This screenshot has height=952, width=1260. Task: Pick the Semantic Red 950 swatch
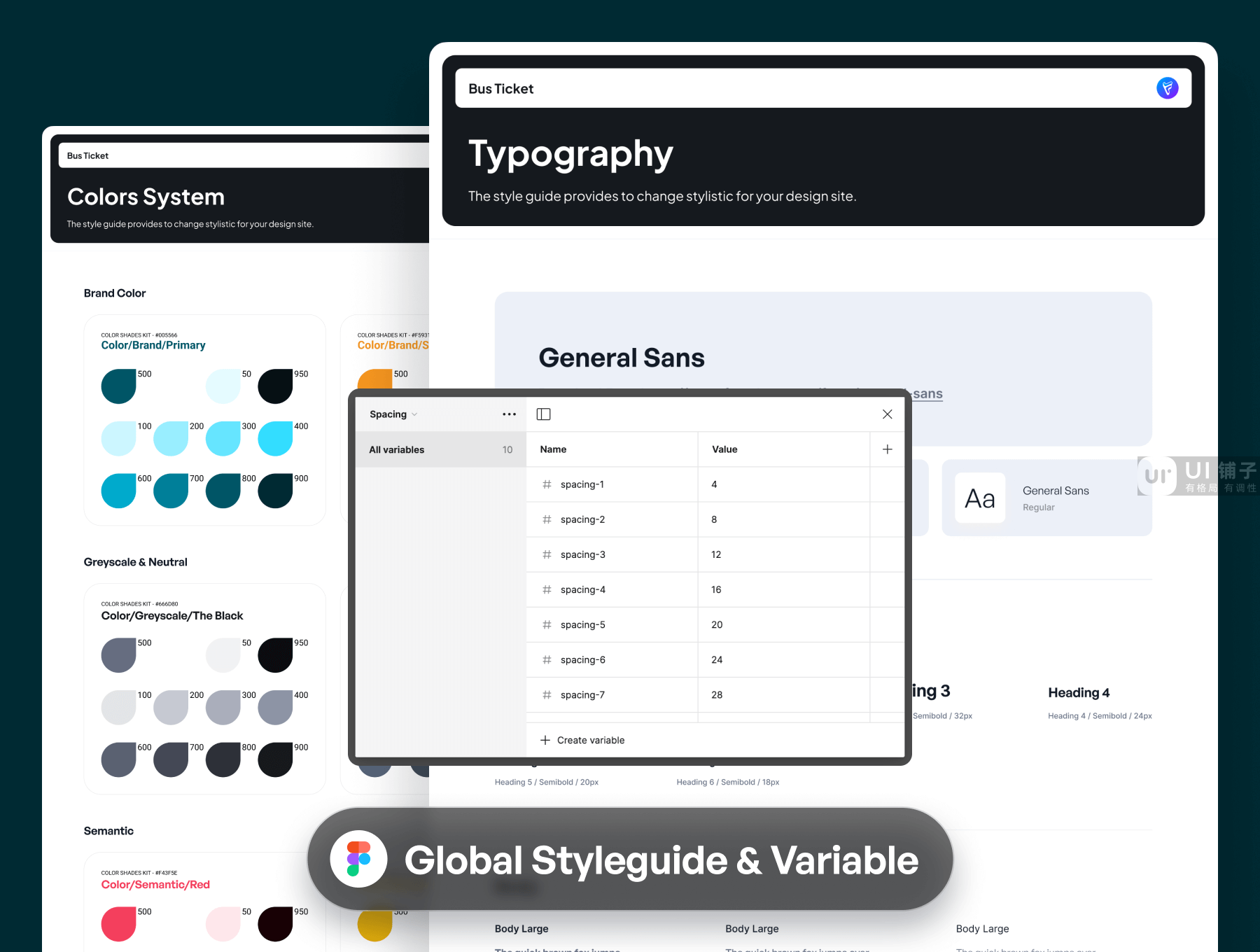pos(275,924)
